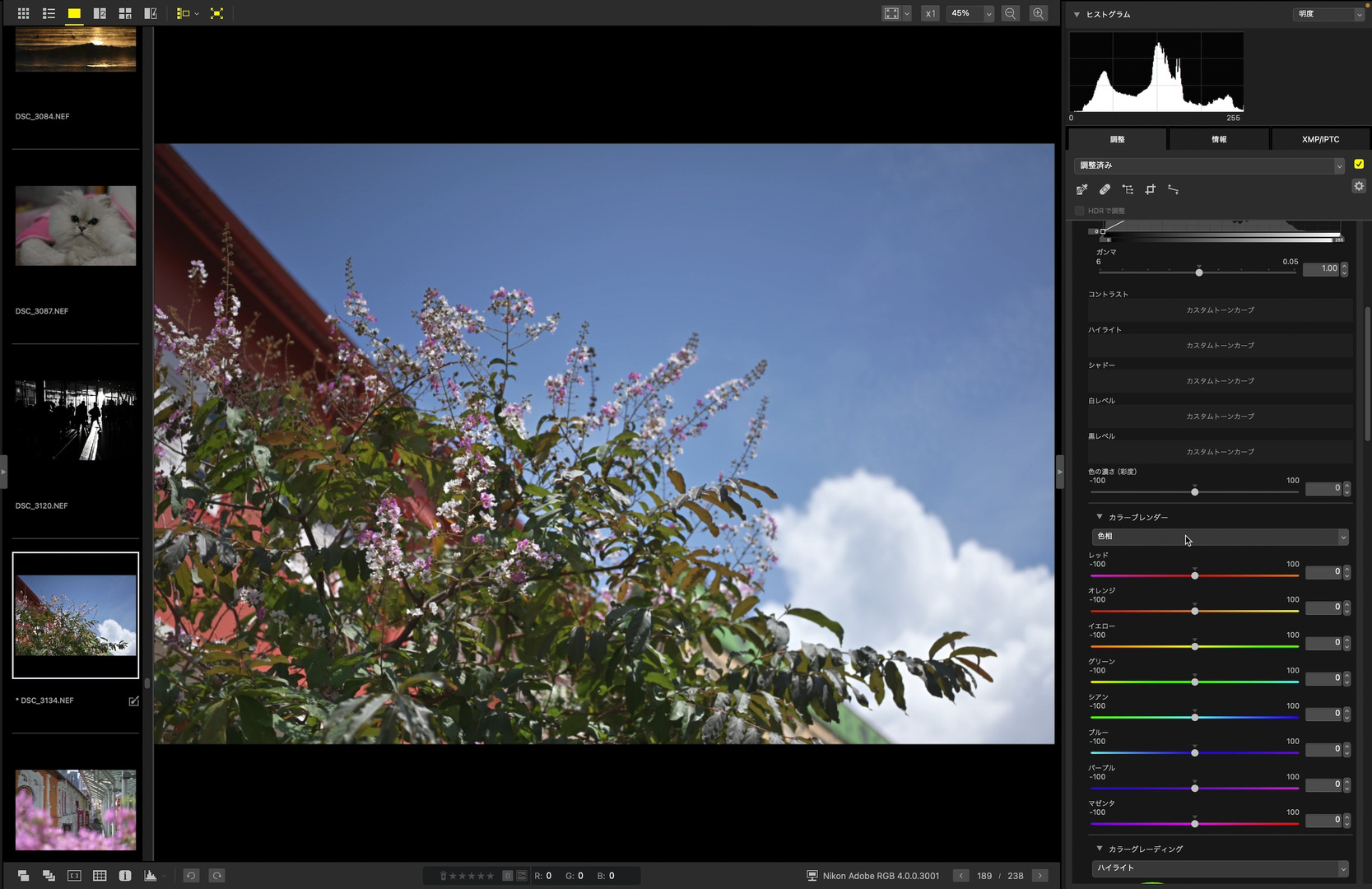The height and width of the screenshot is (889, 1372).
Task: Switch to the 調整 tab
Action: point(1117,139)
